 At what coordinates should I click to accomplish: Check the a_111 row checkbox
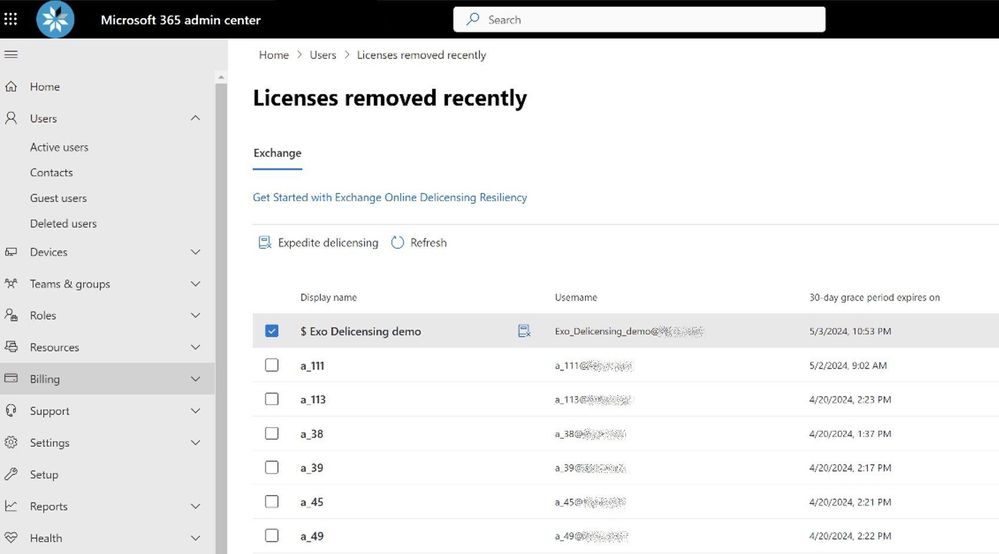tap(272, 365)
